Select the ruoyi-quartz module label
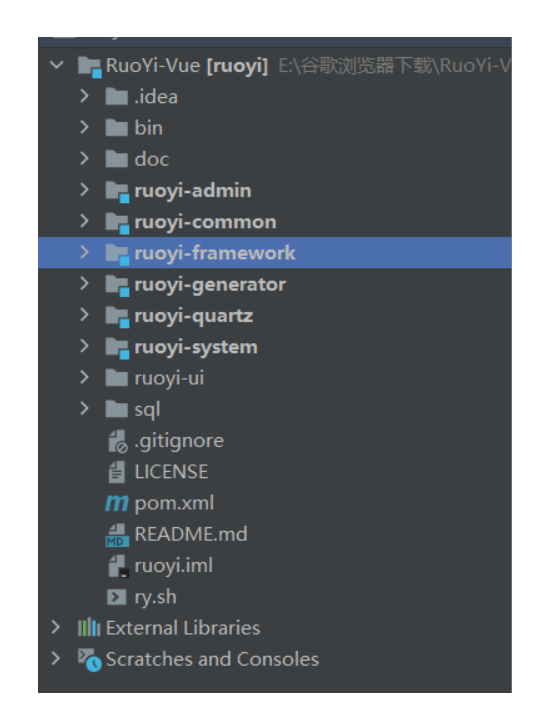The image size is (537, 725). coord(194,316)
